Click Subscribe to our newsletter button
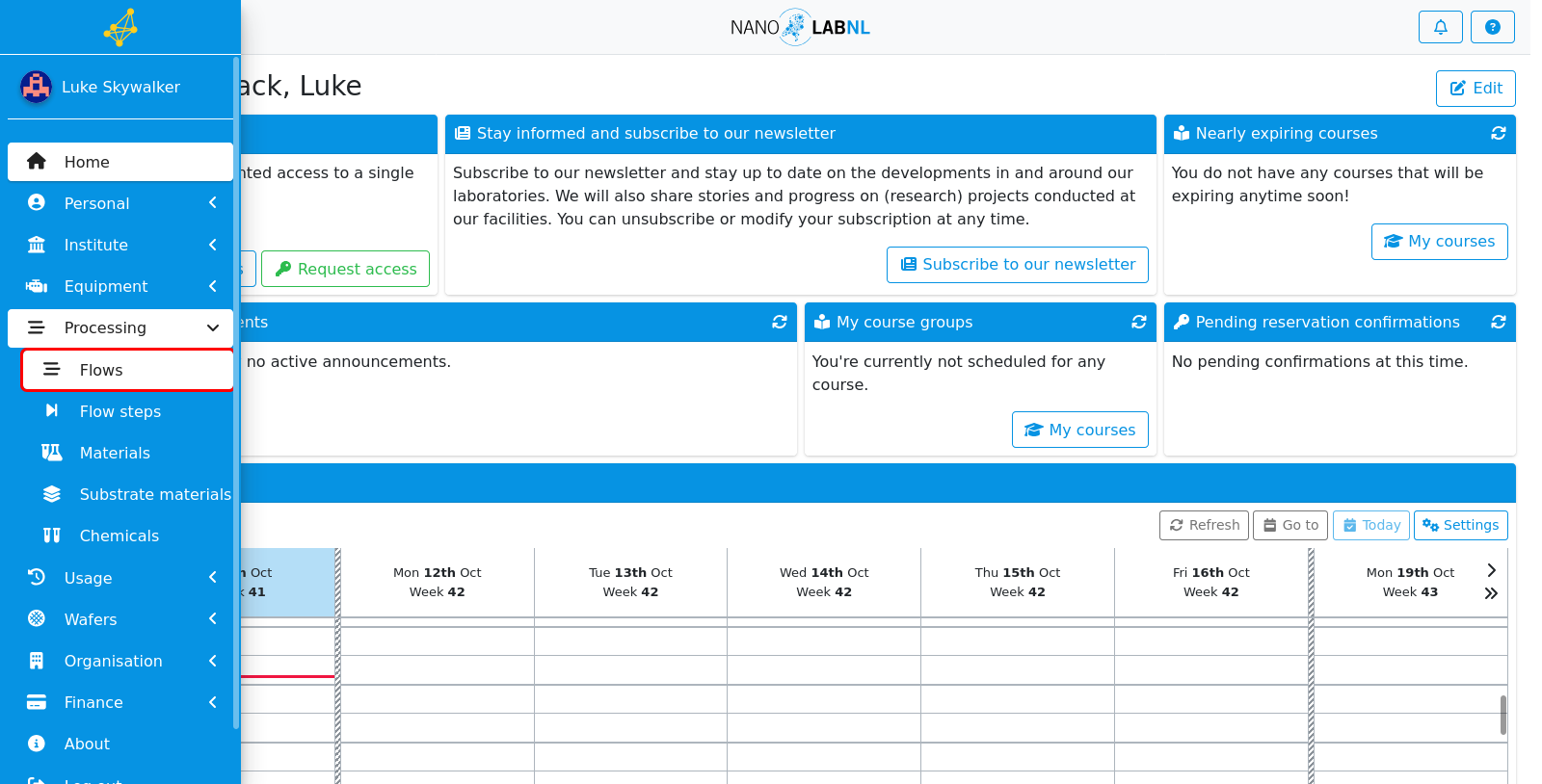The height and width of the screenshot is (784, 1542). [x=1018, y=265]
